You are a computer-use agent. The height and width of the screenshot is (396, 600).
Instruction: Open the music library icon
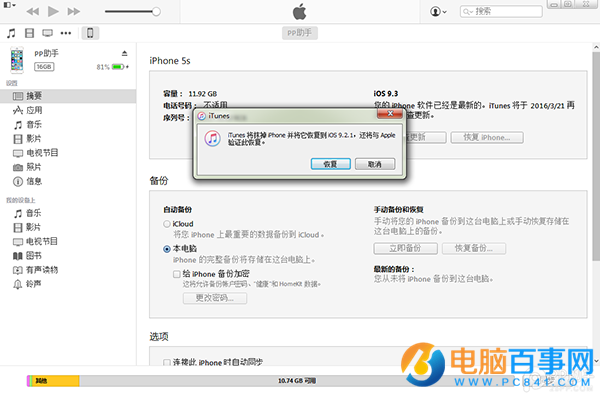pos(11,33)
